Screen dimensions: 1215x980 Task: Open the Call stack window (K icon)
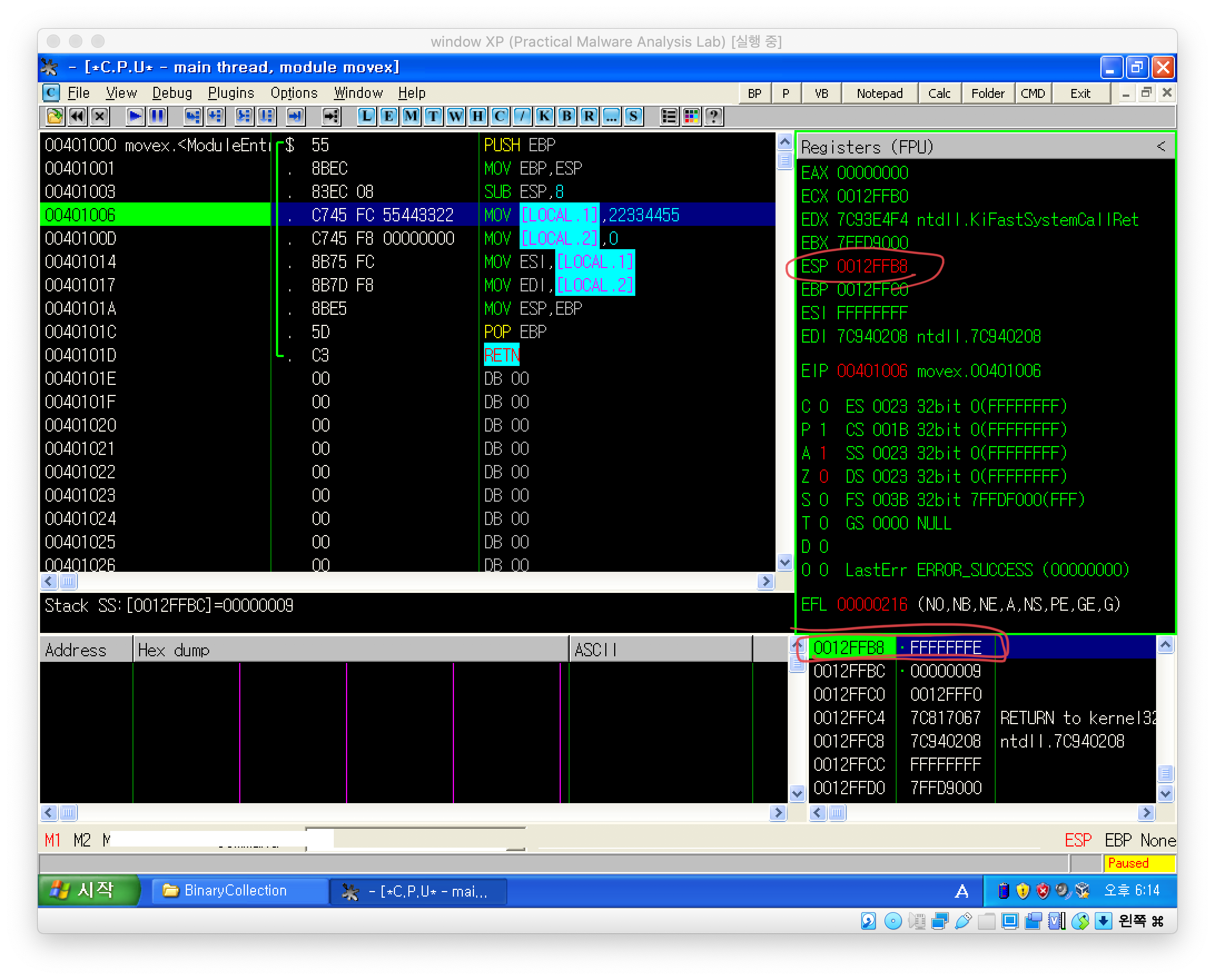(544, 117)
